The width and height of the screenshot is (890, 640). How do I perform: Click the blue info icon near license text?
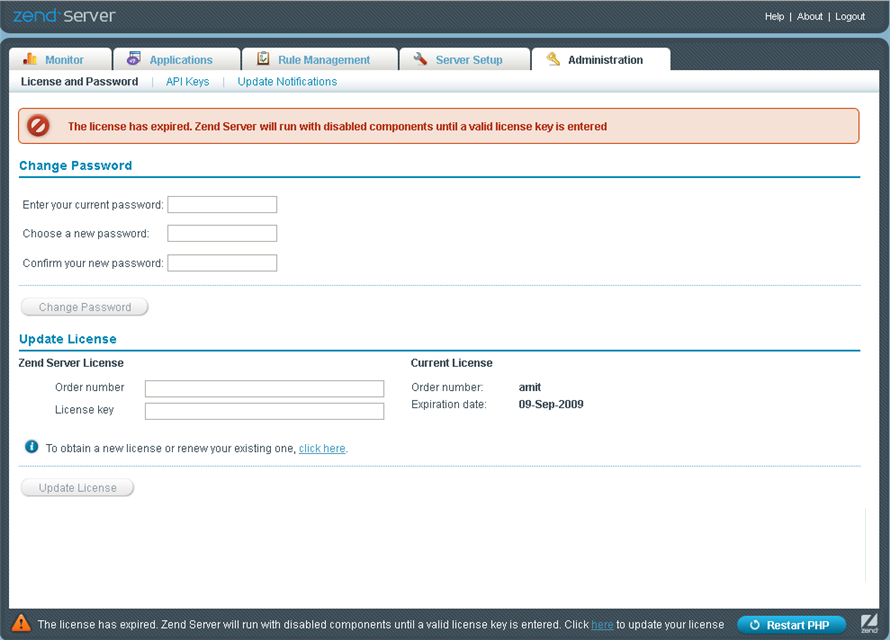click(x=32, y=447)
